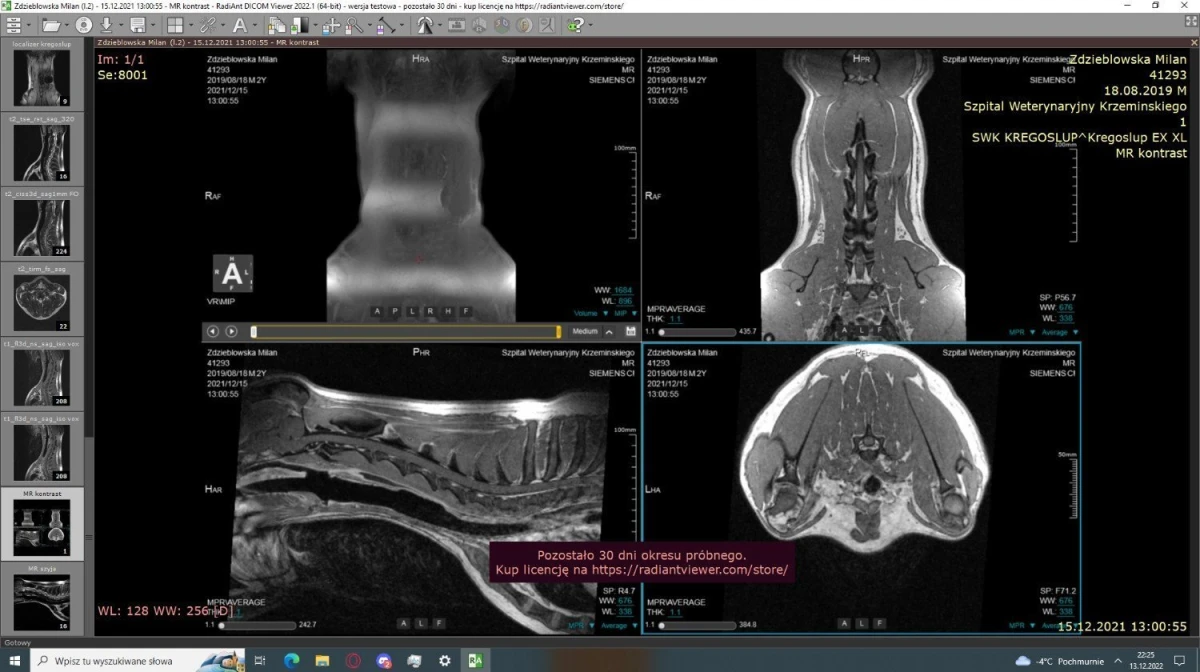Viewport: 1200px width, 672px height.
Task: Open the DICOM folder icon in toolbar
Action: [x=51, y=25]
